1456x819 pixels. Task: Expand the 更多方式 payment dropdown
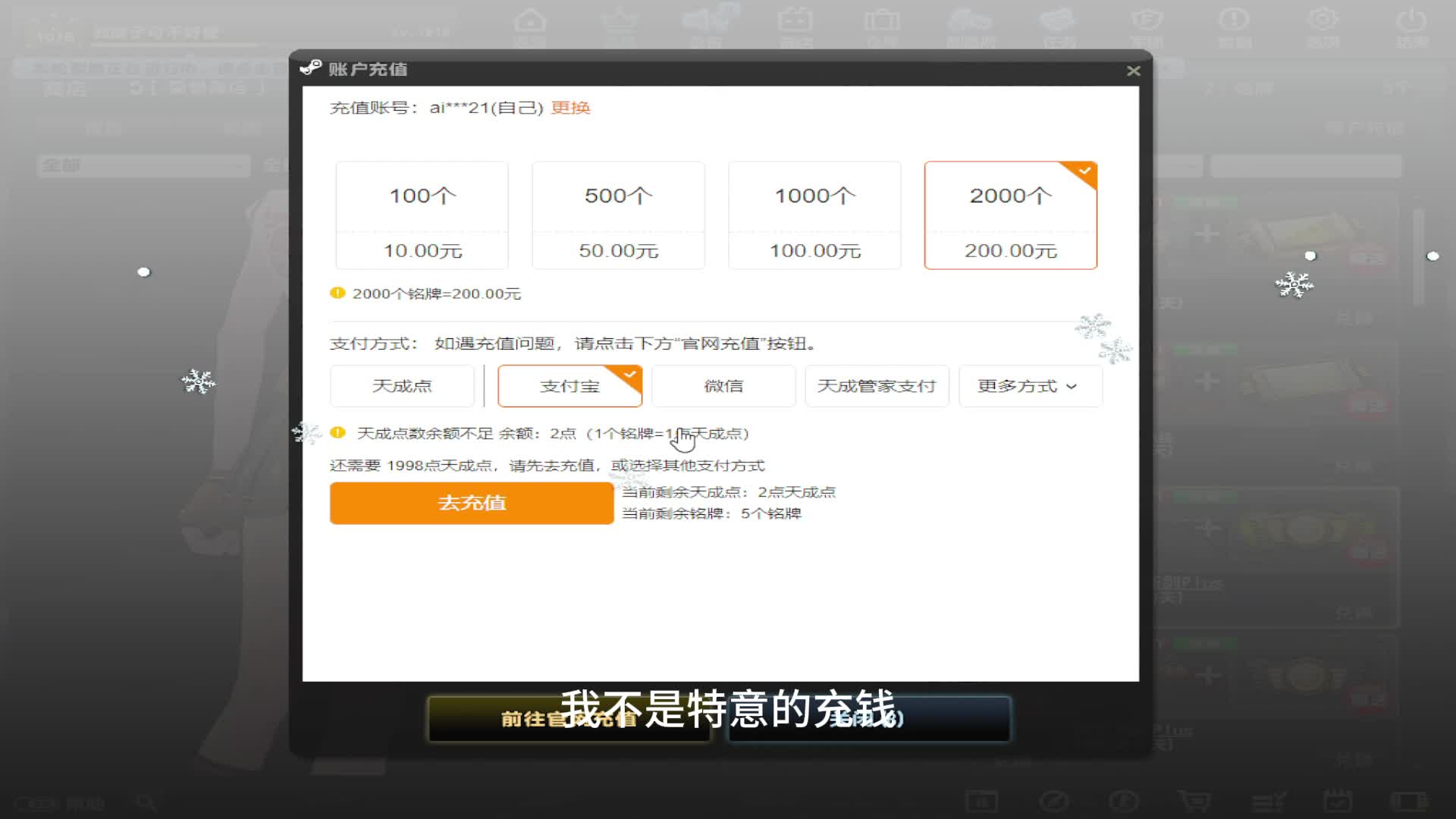pyautogui.click(x=1029, y=386)
